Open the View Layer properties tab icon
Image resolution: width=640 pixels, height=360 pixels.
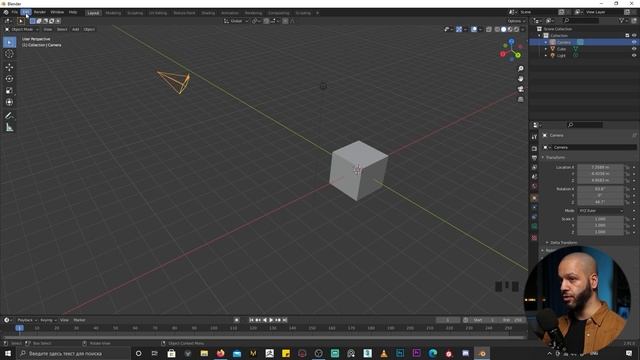point(534,167)
